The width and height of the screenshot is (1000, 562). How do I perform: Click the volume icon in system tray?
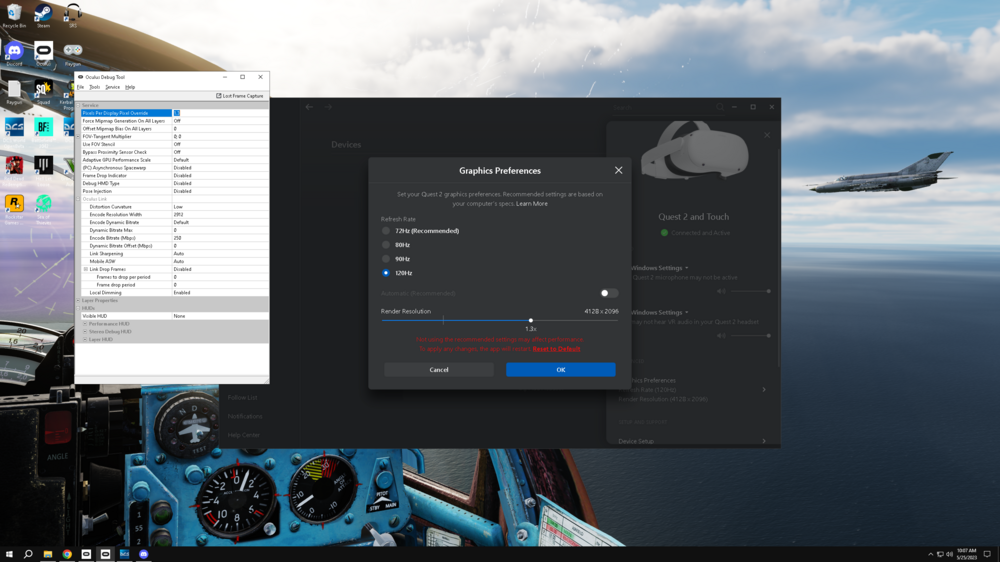coord(949,554)
